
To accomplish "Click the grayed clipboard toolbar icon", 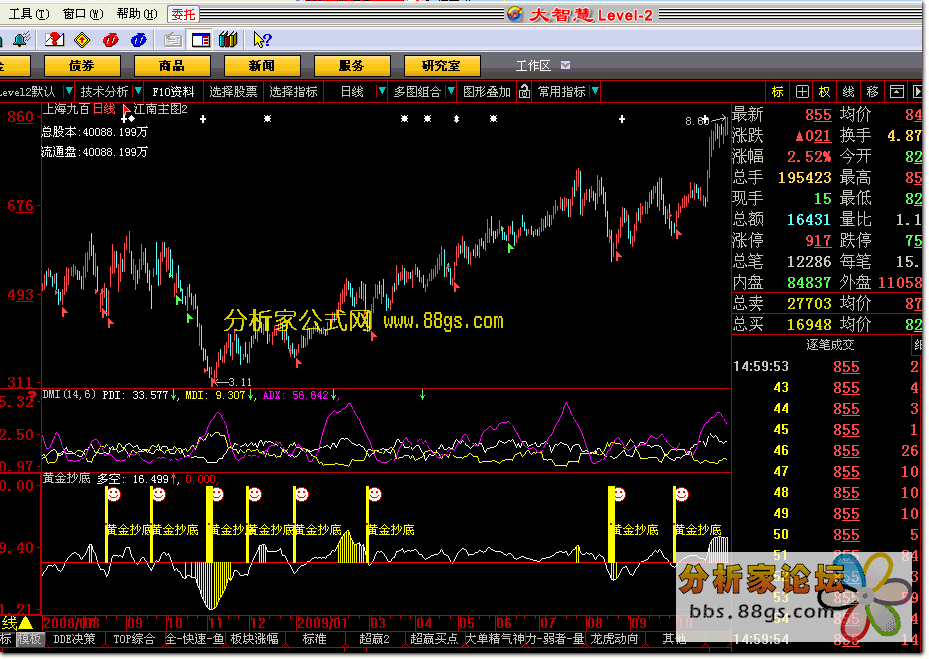I will [172, 40].
